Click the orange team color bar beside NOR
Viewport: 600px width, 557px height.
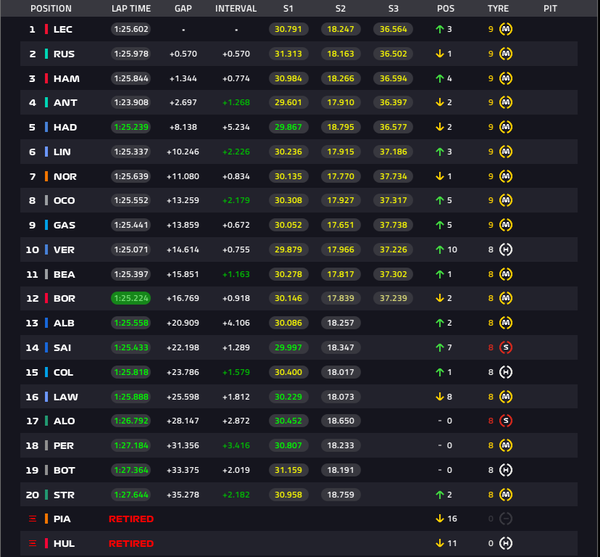46,176
